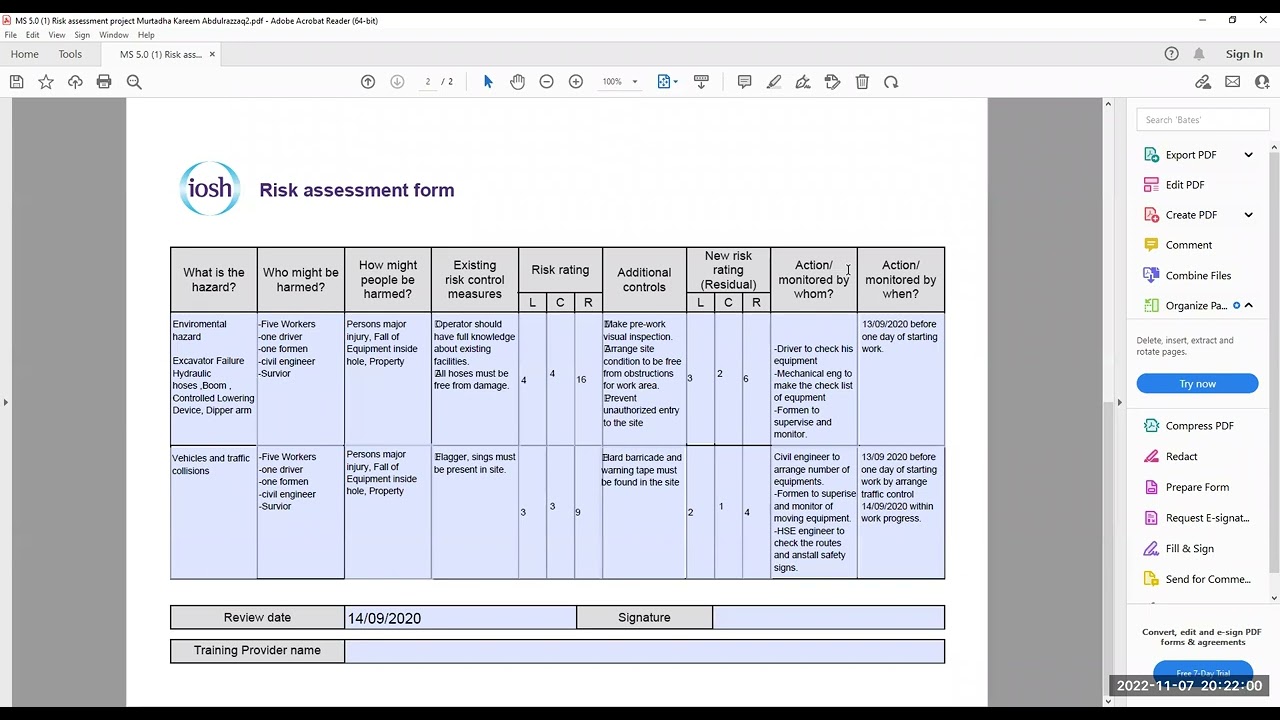This screenshot has height=720, width=1280.
Task: Open the Sign menu
Action: 82,35
